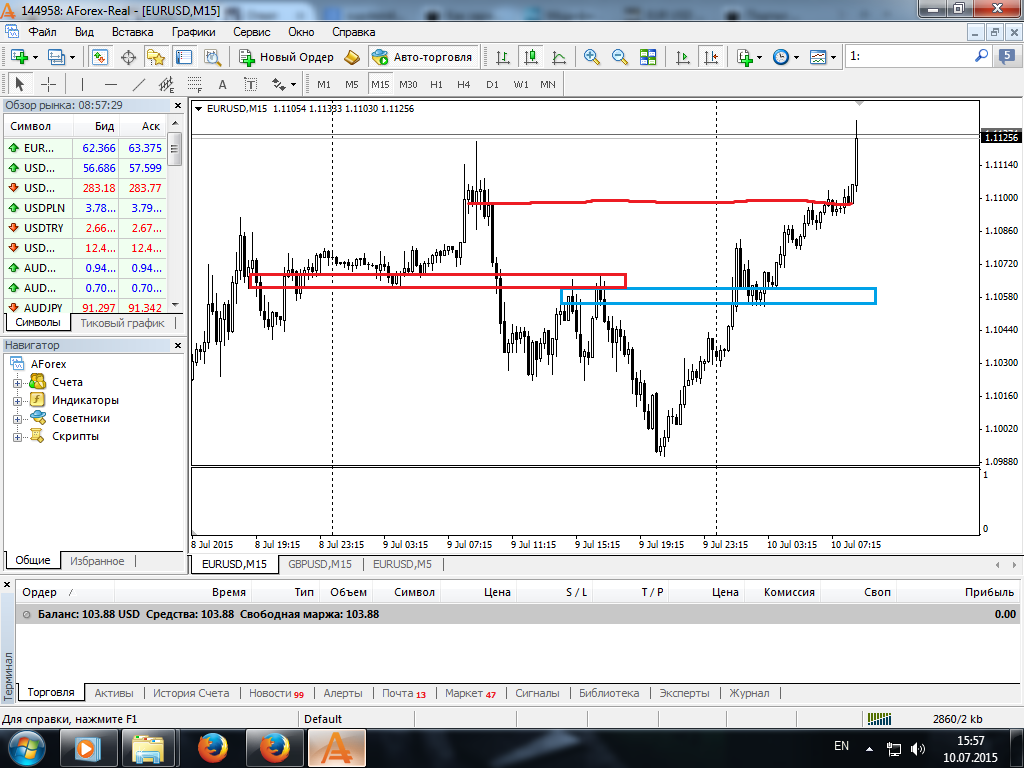
Task: Click the Zoom In magnifier icon
Action: pos(592,57)
